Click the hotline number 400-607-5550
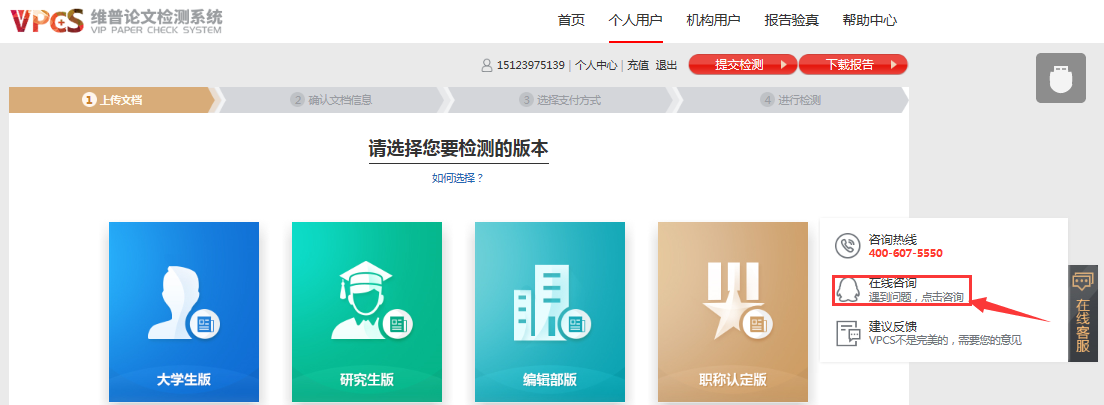Viewport: 1104px width, 405px height. coord(905,254)
